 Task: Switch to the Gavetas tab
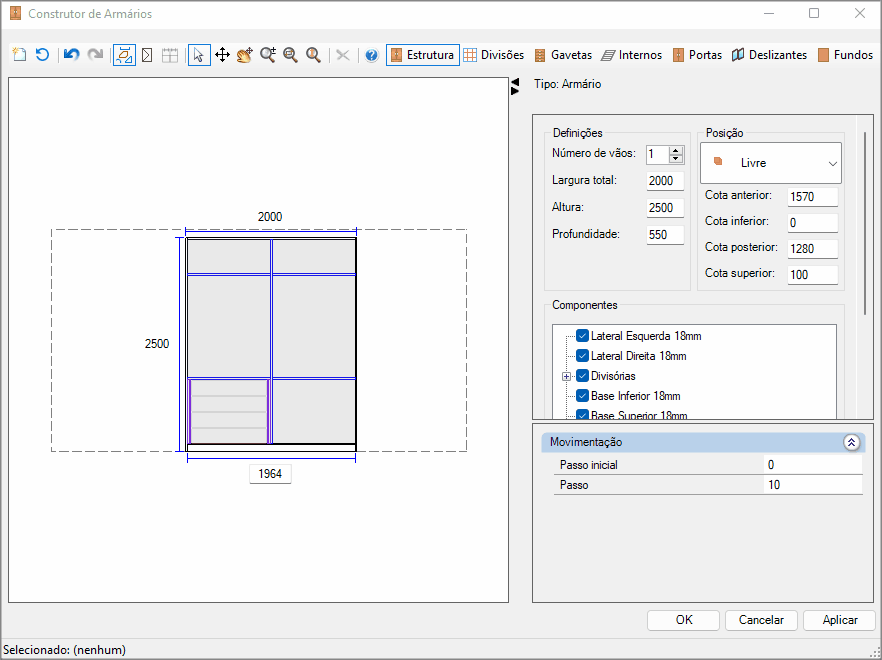tap(563, 55)
